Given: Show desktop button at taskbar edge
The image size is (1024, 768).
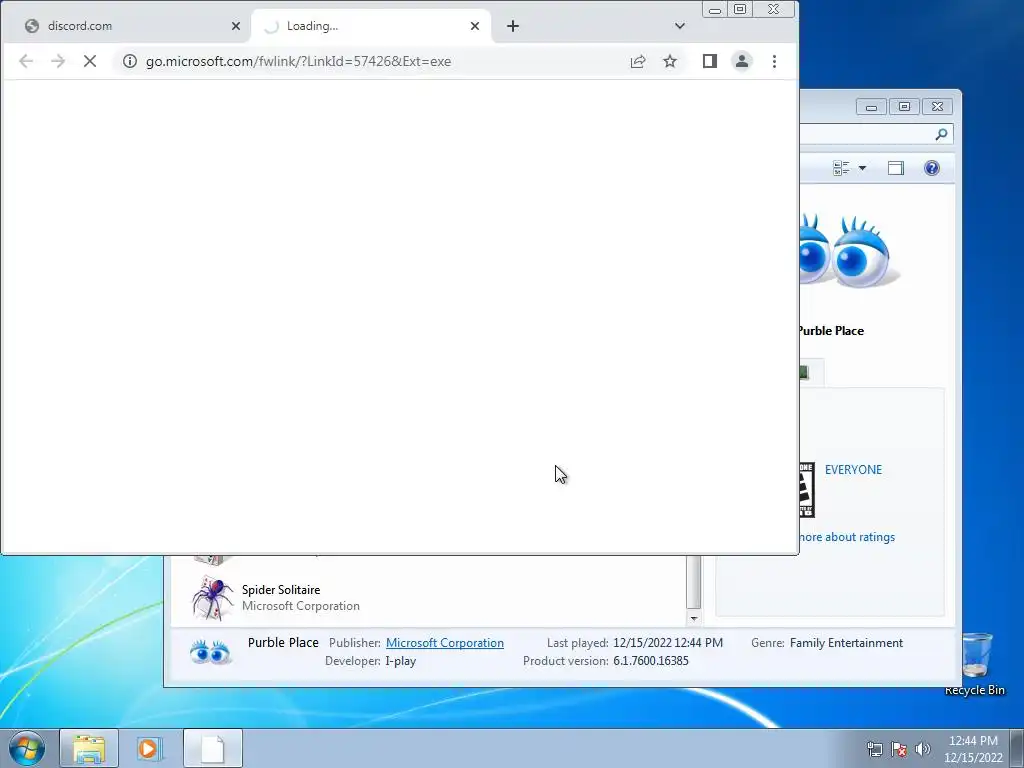Looking at the screenshot, I should [1017, 748].
